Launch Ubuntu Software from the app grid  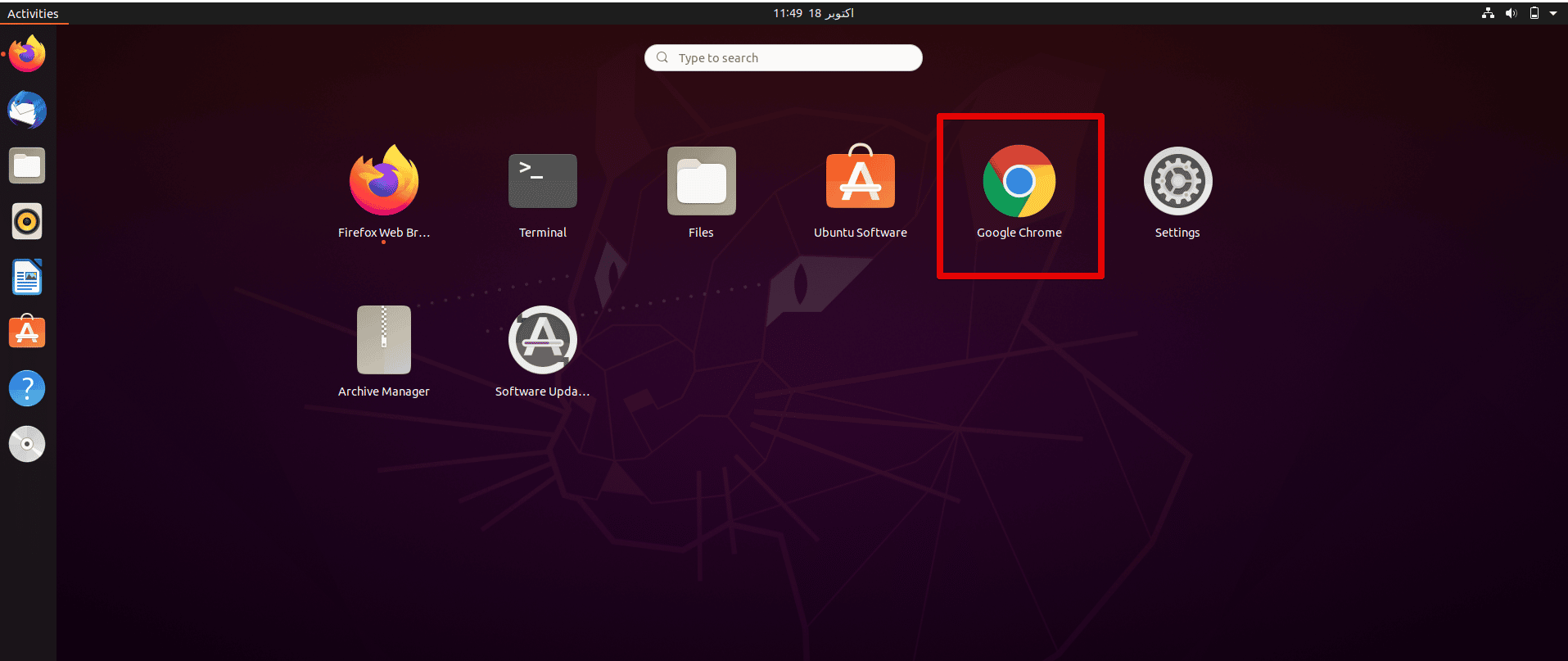point(860,182)
